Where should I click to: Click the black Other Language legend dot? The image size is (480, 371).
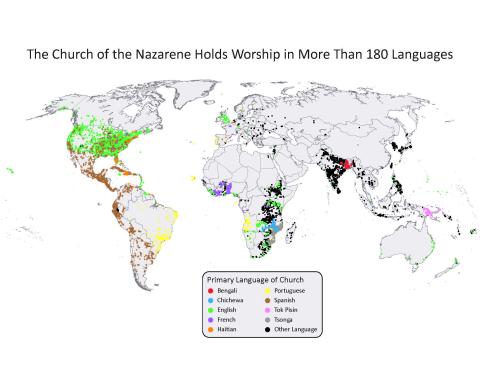pyautogui.click(x=267, y=329)
